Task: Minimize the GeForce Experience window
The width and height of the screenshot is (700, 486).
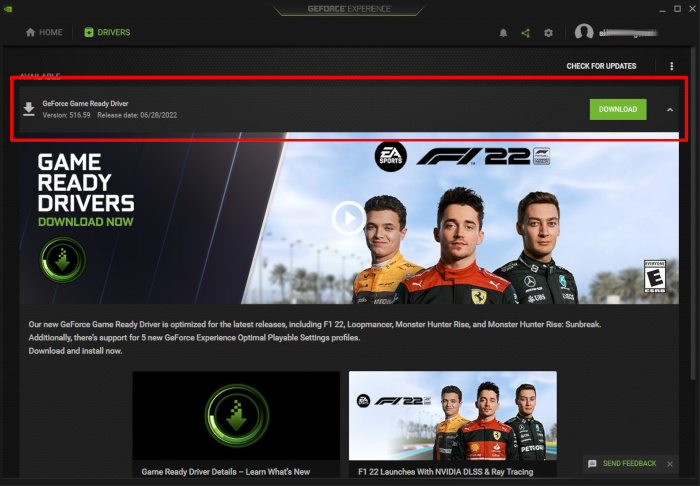Action: 663,9
